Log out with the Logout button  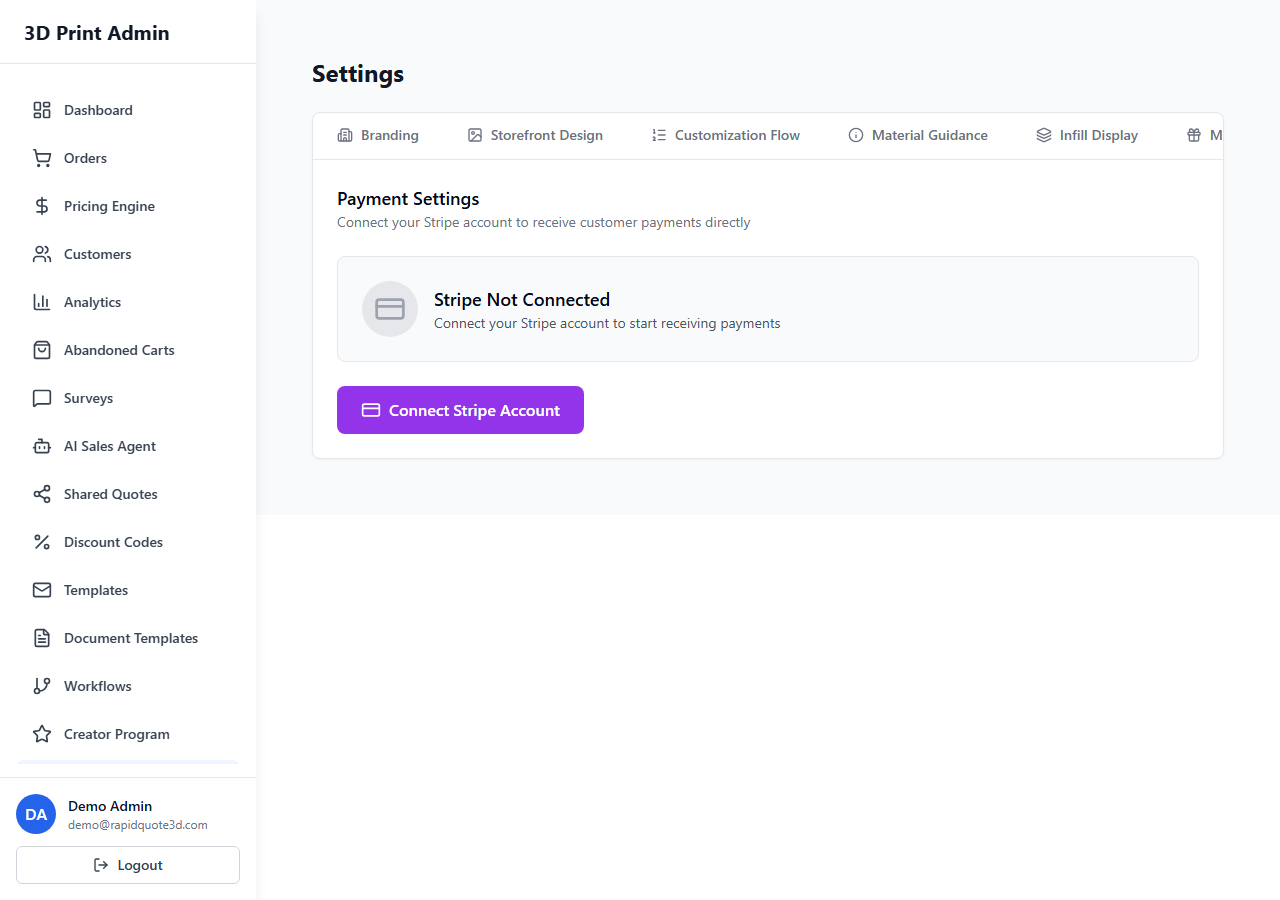click(128, 865)
